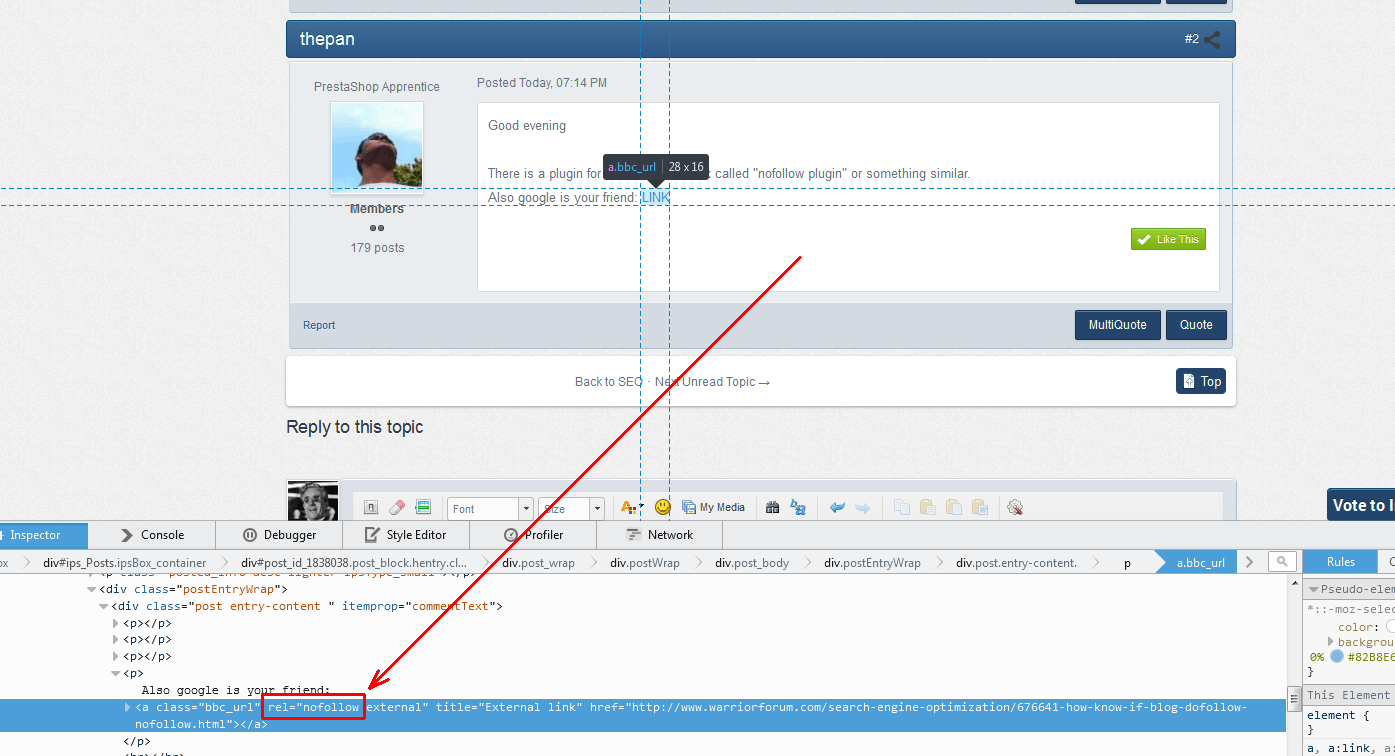Image resolution: width=1395 pixels, height=756 pixels.
Task: Expand the second empty p node
Action: click(116, 640)
